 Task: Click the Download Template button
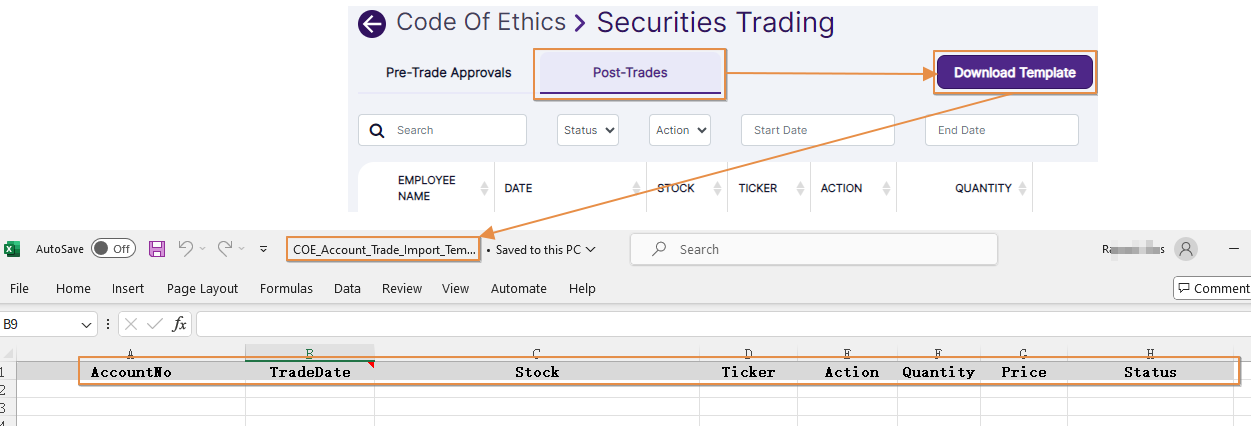(1014, 73)
